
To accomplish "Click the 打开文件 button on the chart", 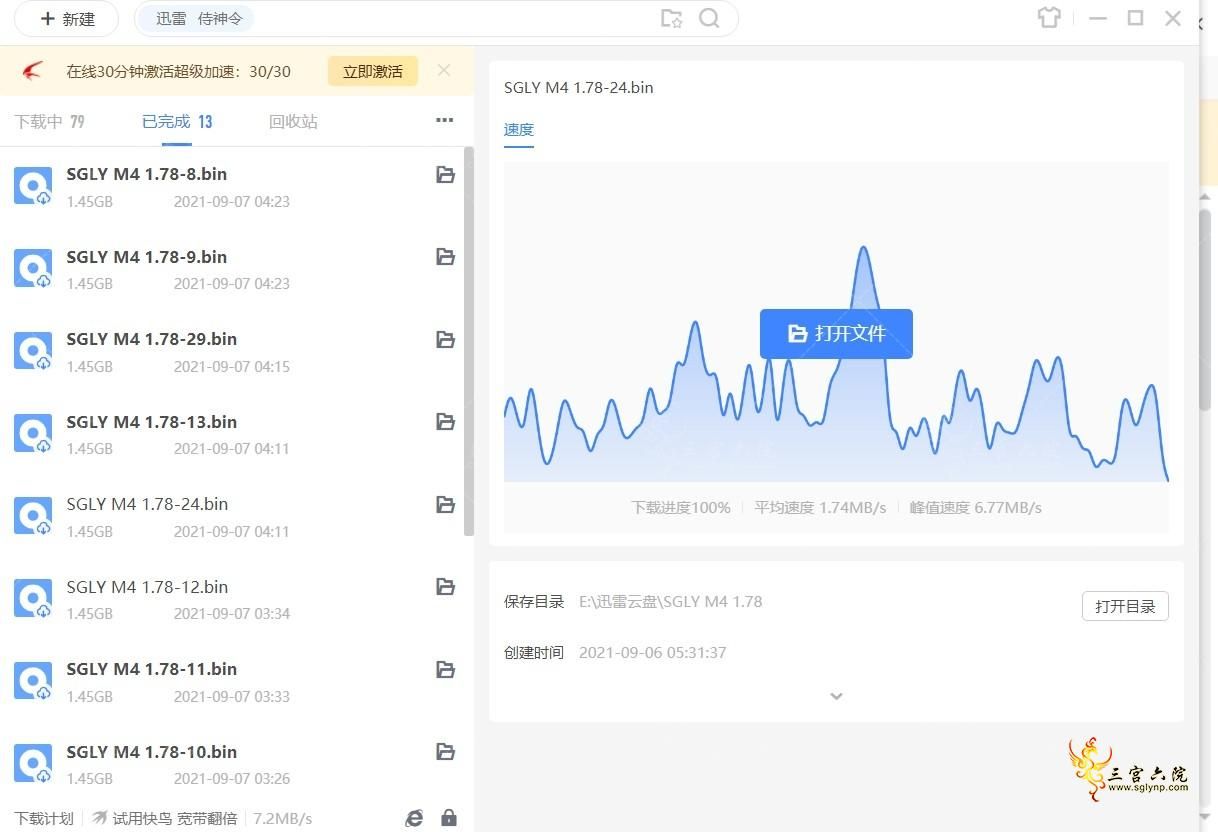I will click(836, 334).
